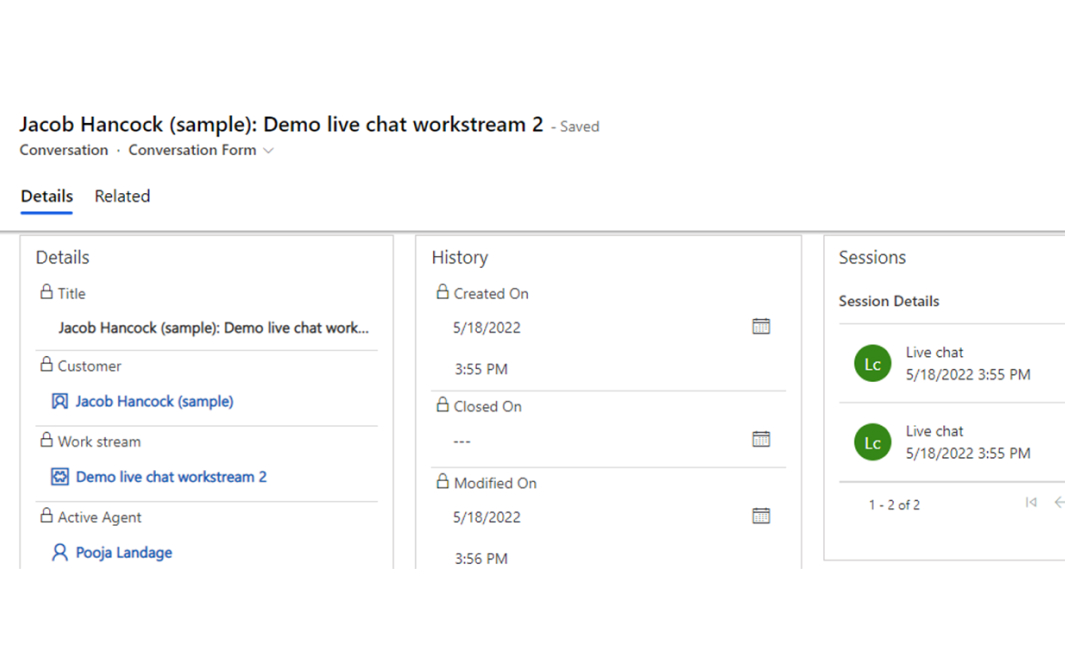Select the first Live chat session avatar
Image resolution: width=1065 pixels, height=669 pixels.
point(872,364)
